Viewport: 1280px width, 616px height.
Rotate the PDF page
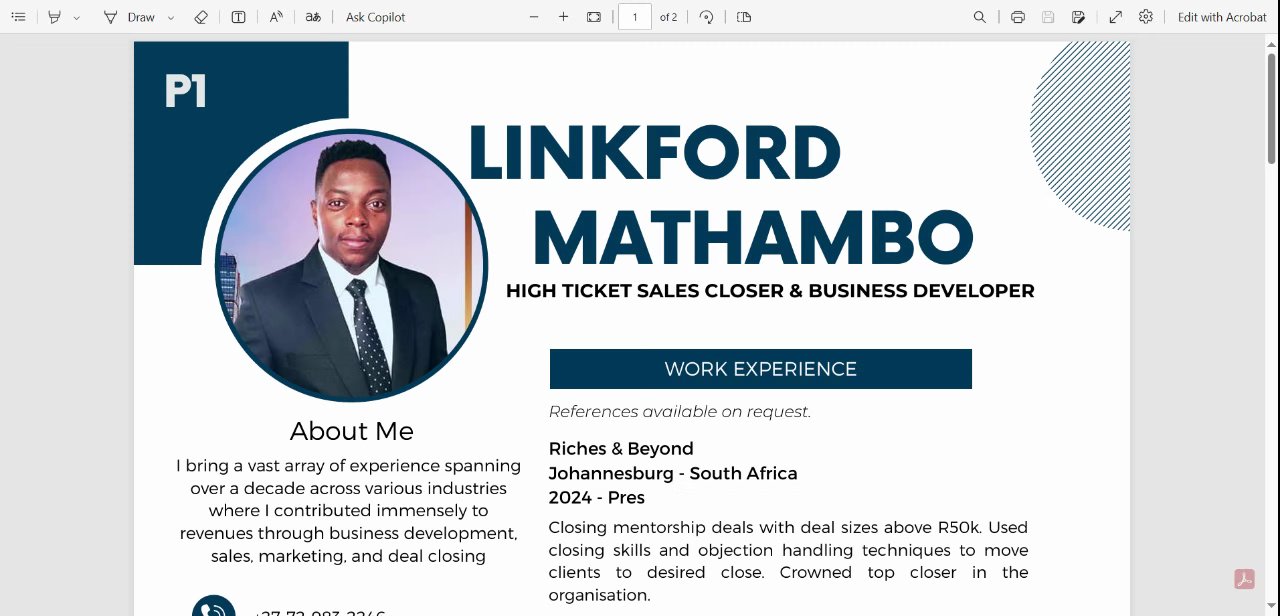click(707, 17)
